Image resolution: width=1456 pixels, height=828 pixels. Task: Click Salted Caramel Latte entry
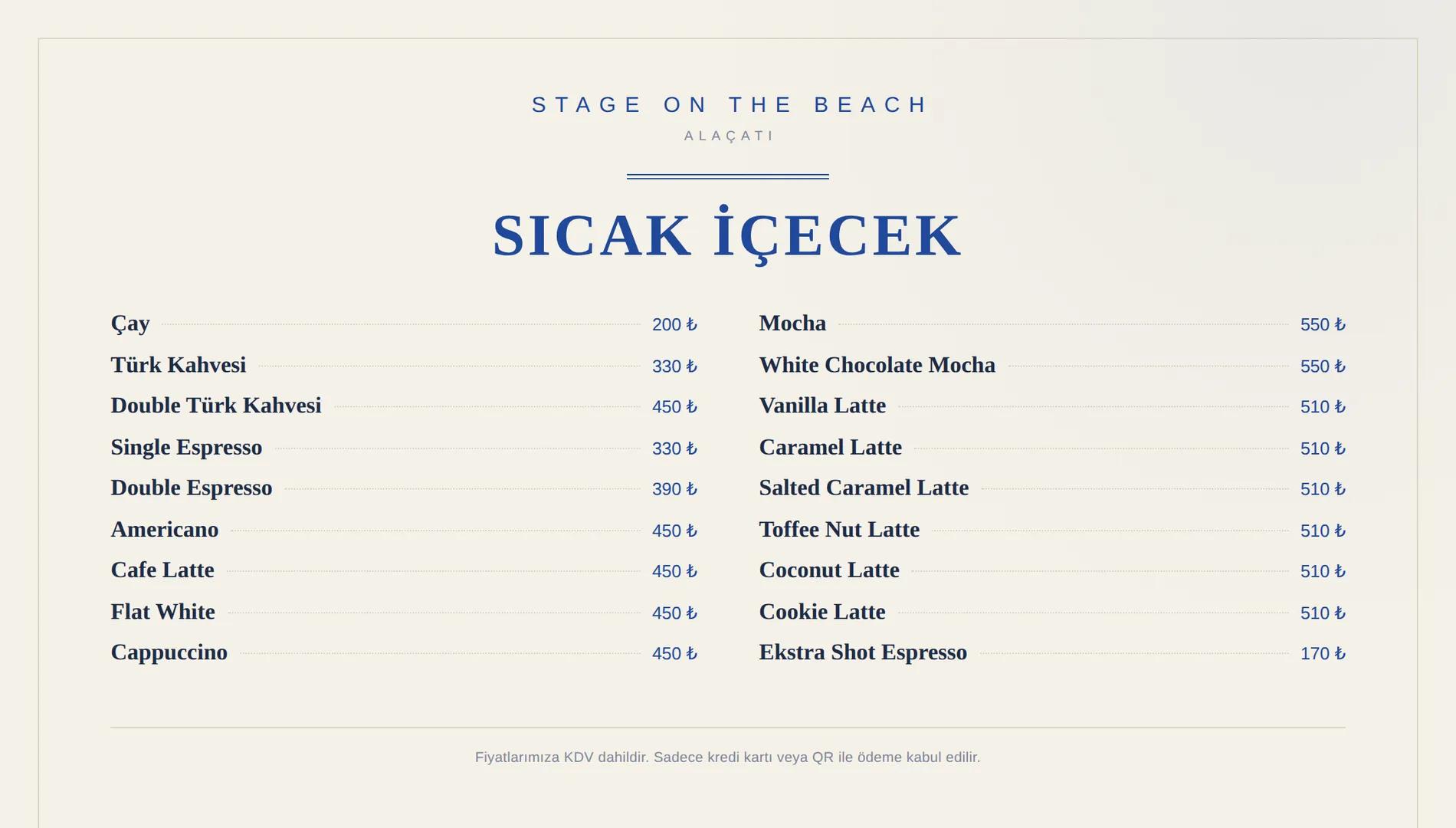click(864, 488)
